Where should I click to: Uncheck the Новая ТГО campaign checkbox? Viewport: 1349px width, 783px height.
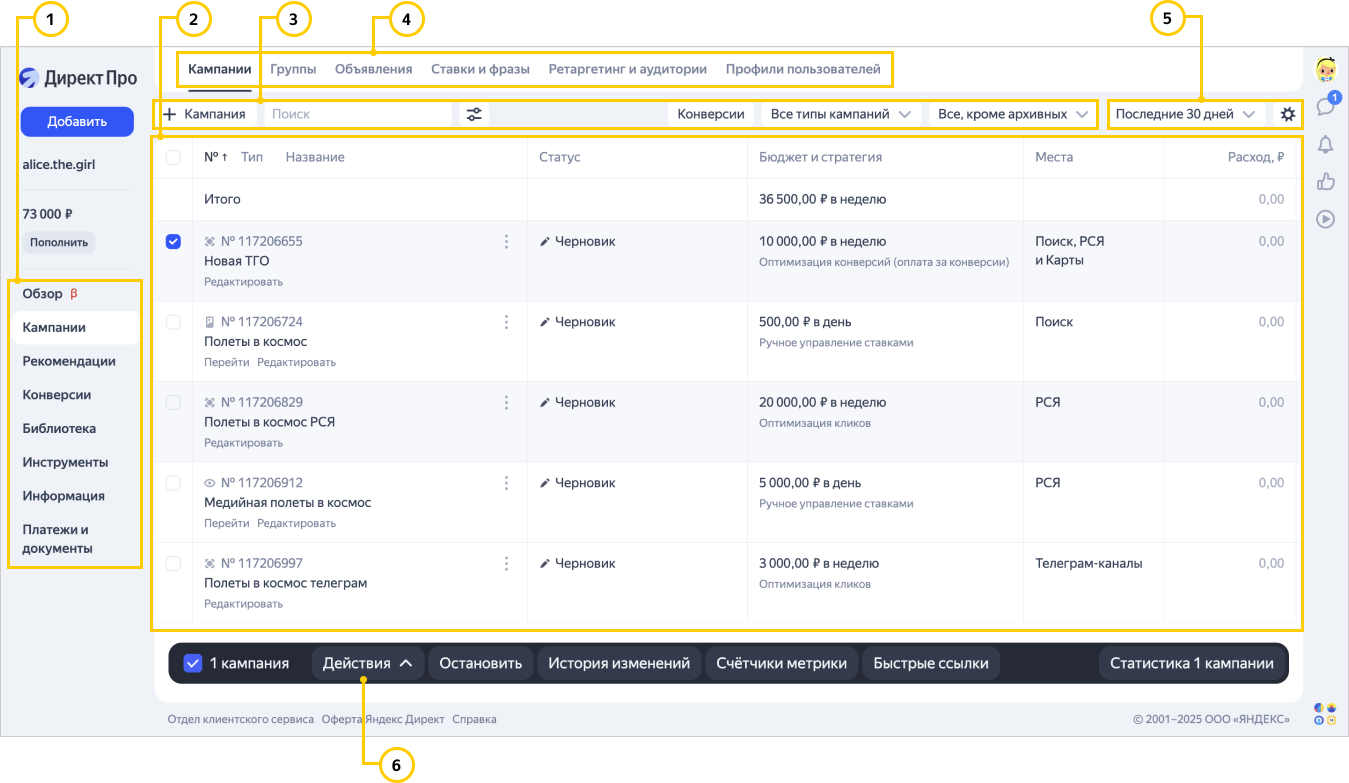tap(173, 242)
